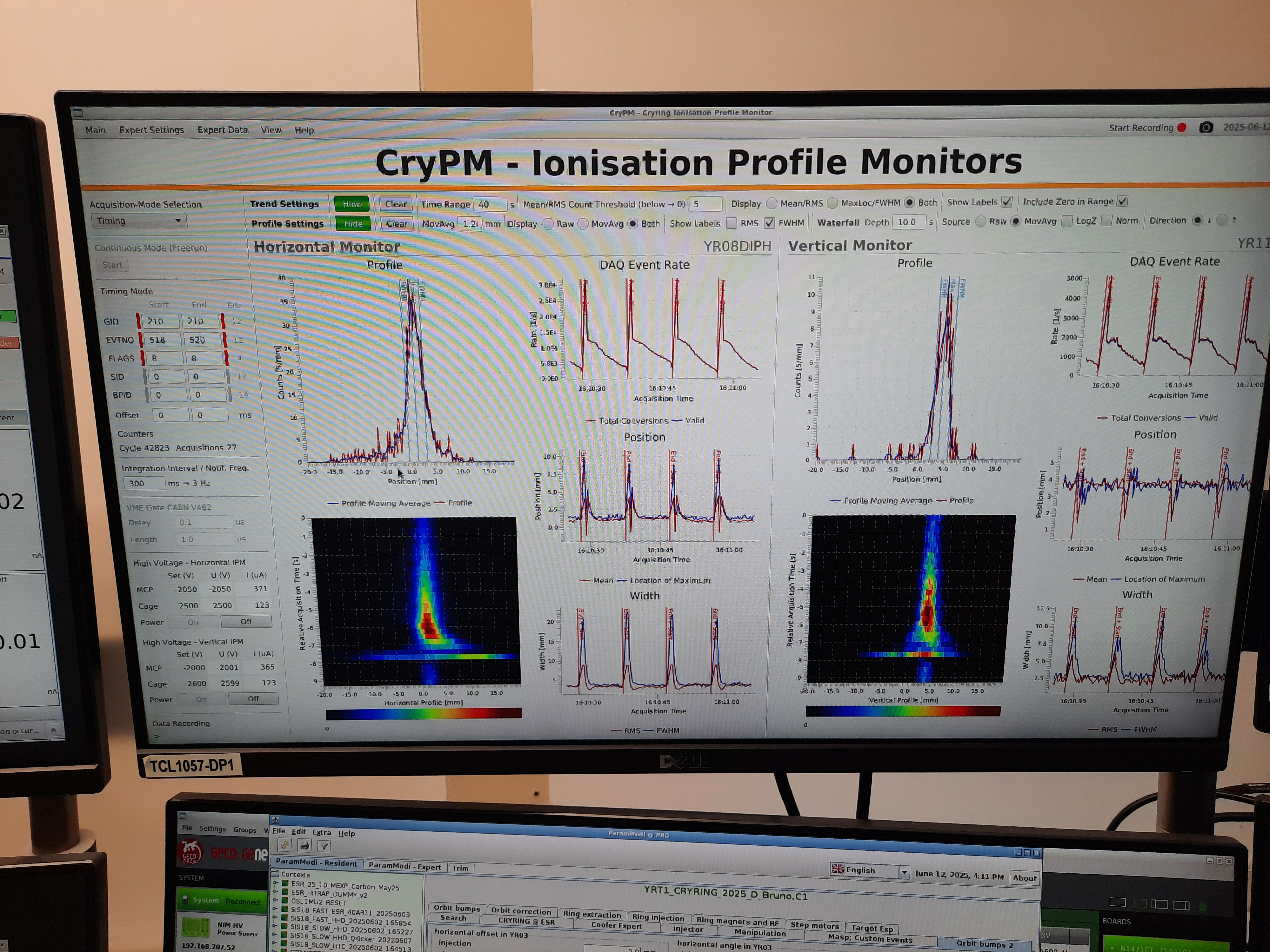Viewport: 1270px width, 952px height.
Task: Toggle Include Zero in Range checkbox
Action: coord(1122,202)
